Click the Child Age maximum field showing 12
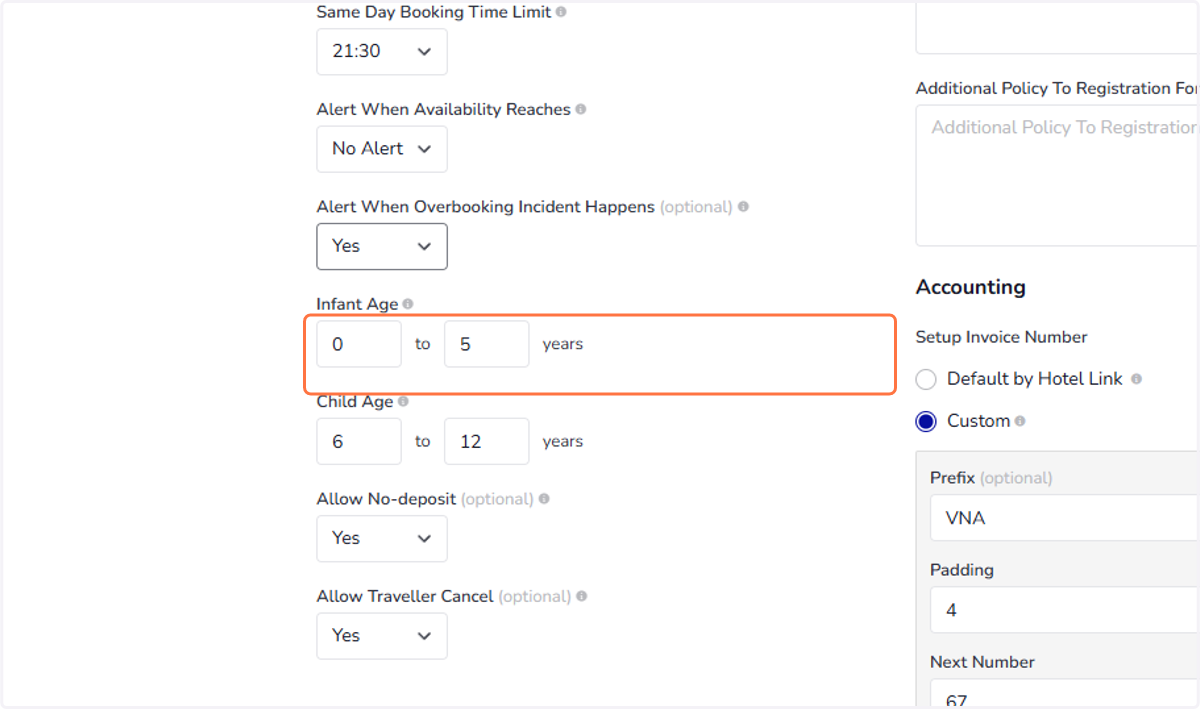The height and width of the screenshot is (709, 1200). click(487, 441)
